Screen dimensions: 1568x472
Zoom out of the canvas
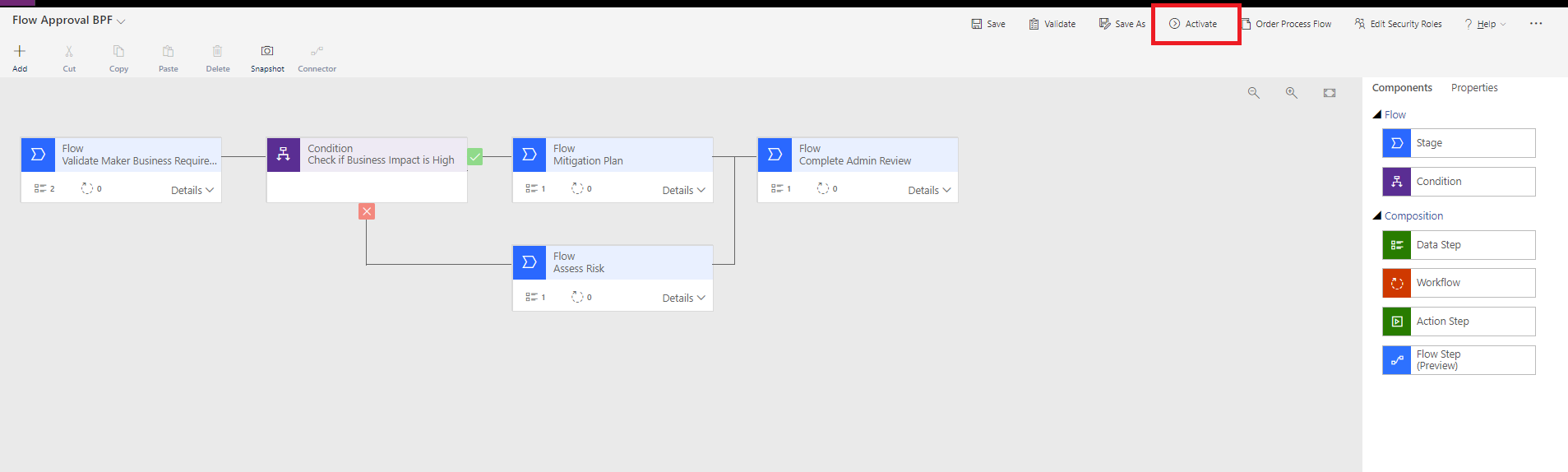tap(1253, 93)
